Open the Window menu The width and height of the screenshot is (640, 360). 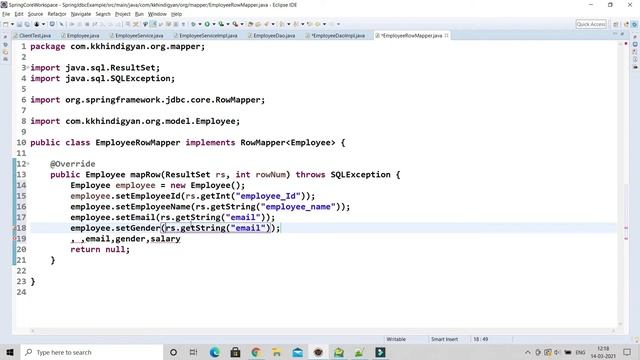click(x=157, y=14)
